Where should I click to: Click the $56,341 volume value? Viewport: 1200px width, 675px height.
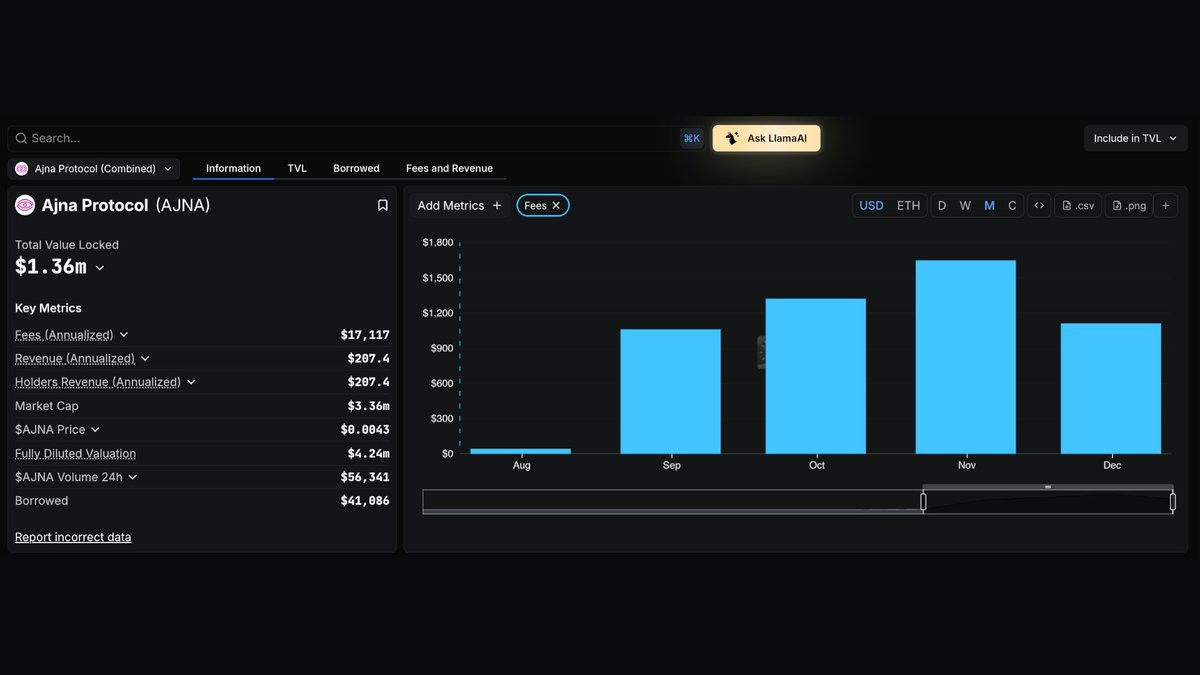click(x=365, y=477)
